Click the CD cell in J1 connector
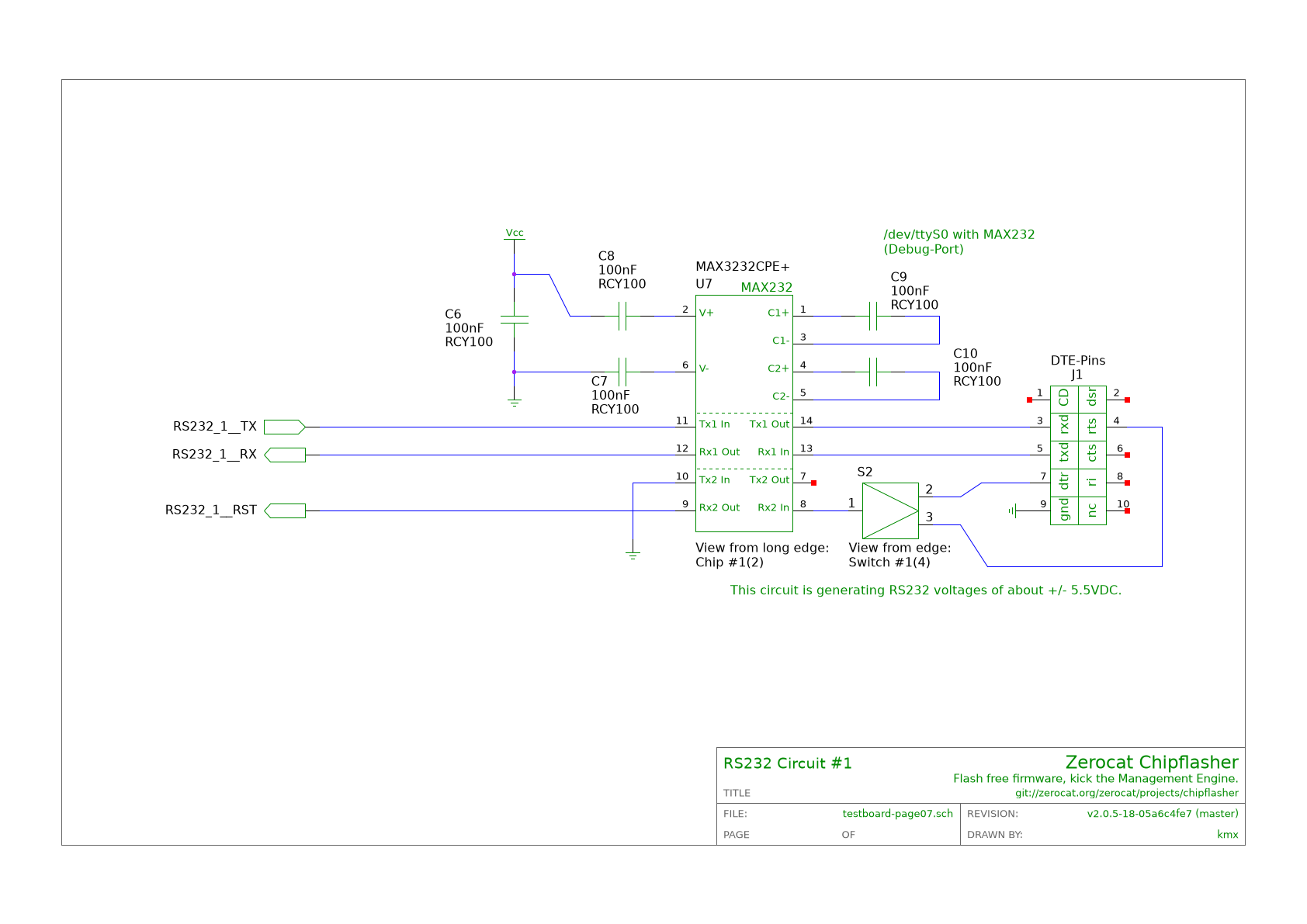 [x=1064, y=399]
